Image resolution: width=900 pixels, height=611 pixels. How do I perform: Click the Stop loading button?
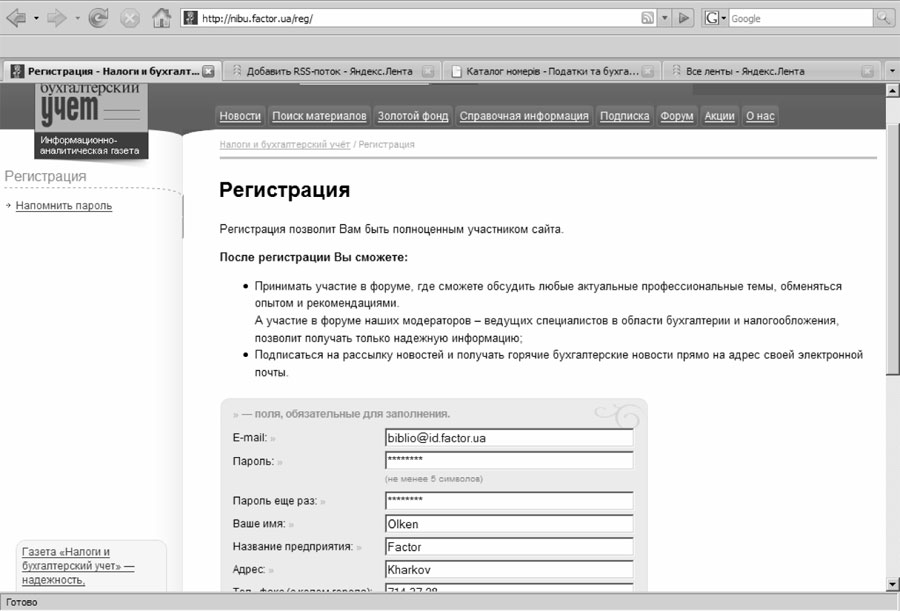[130, 18]
